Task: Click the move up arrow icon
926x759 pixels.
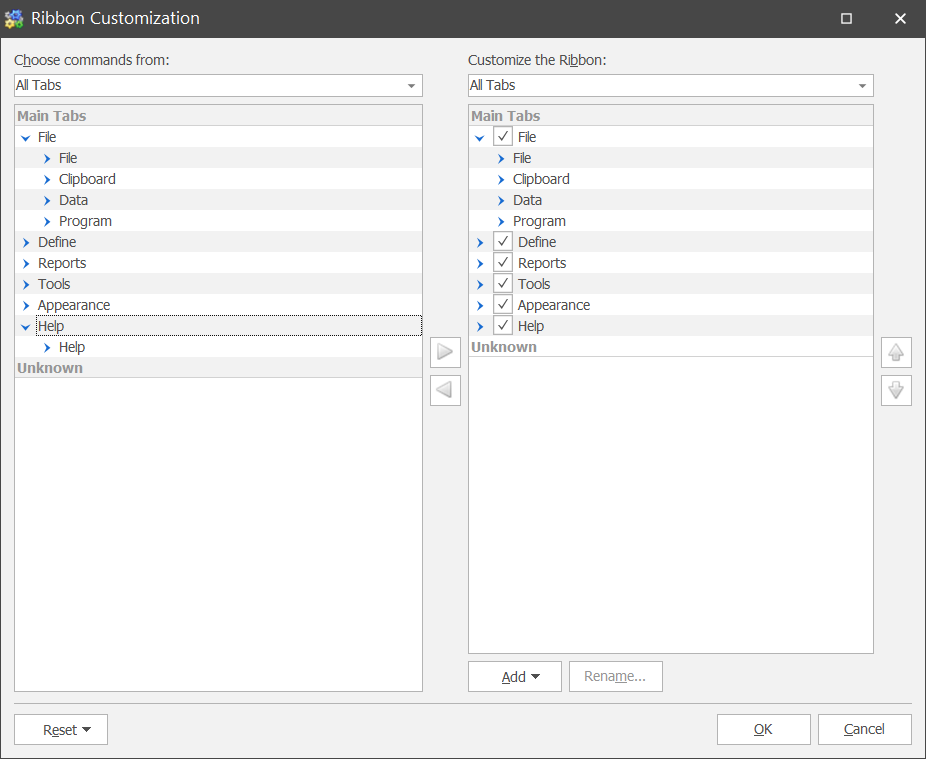Action: 896,353
